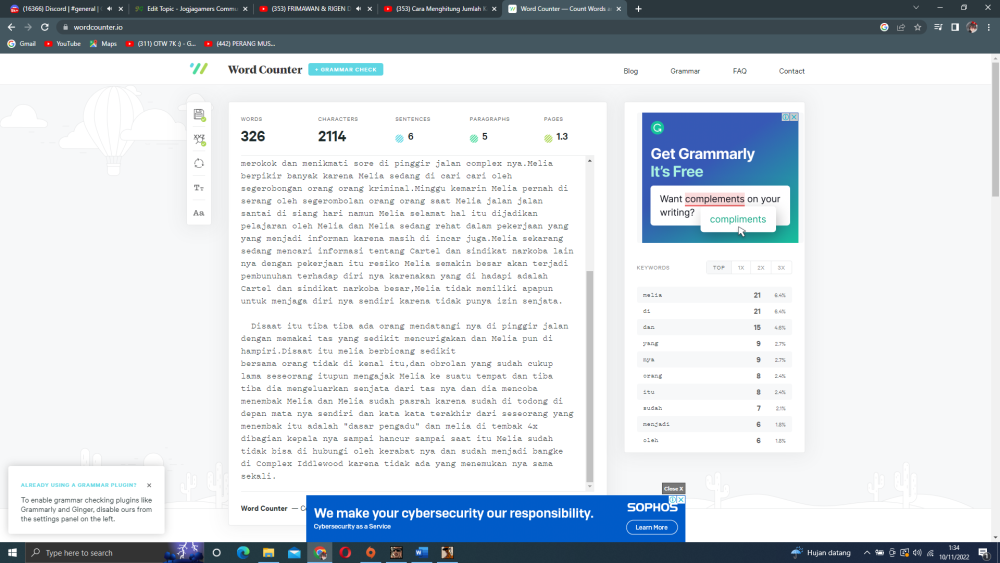
Task: Click the Sentences striped indicator icon
Action: (x=399, y=138)
